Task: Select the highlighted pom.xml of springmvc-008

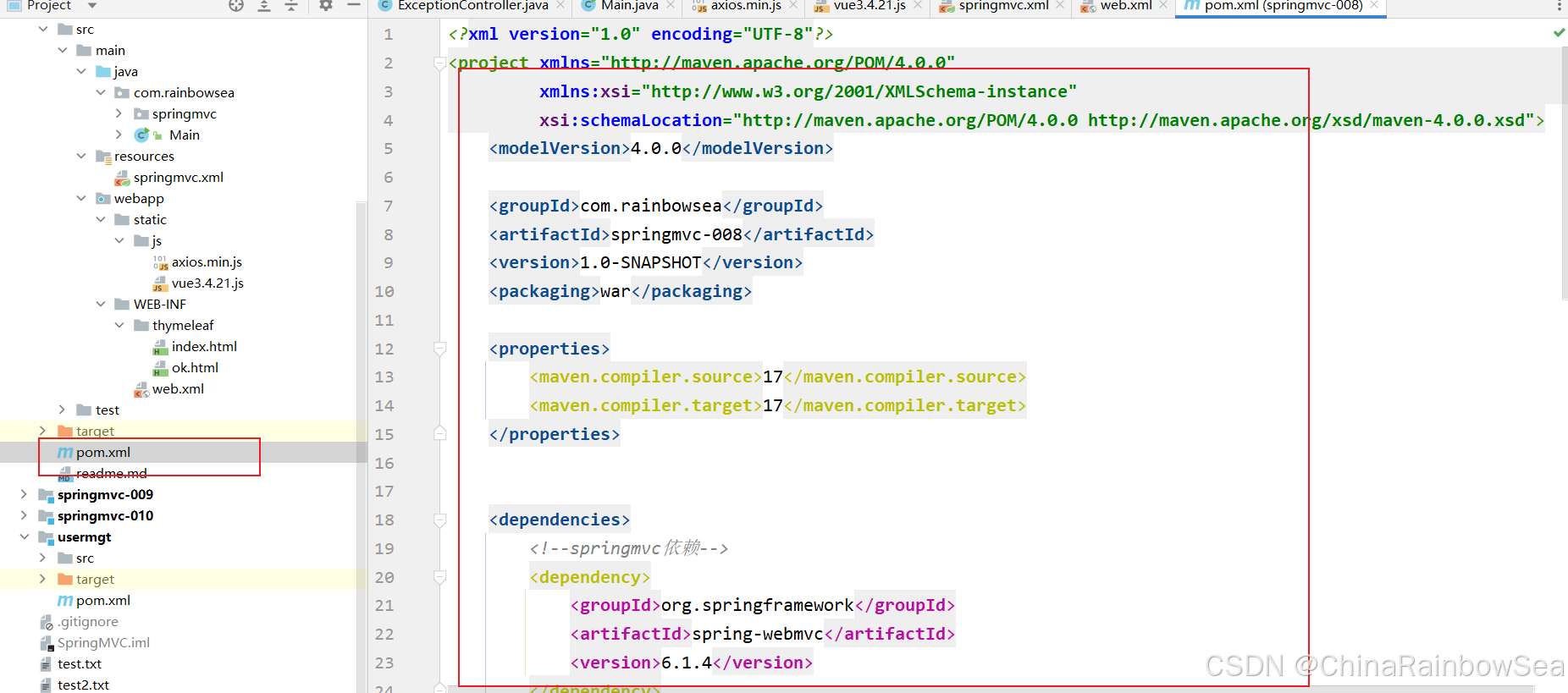Action: click(103, 452)
